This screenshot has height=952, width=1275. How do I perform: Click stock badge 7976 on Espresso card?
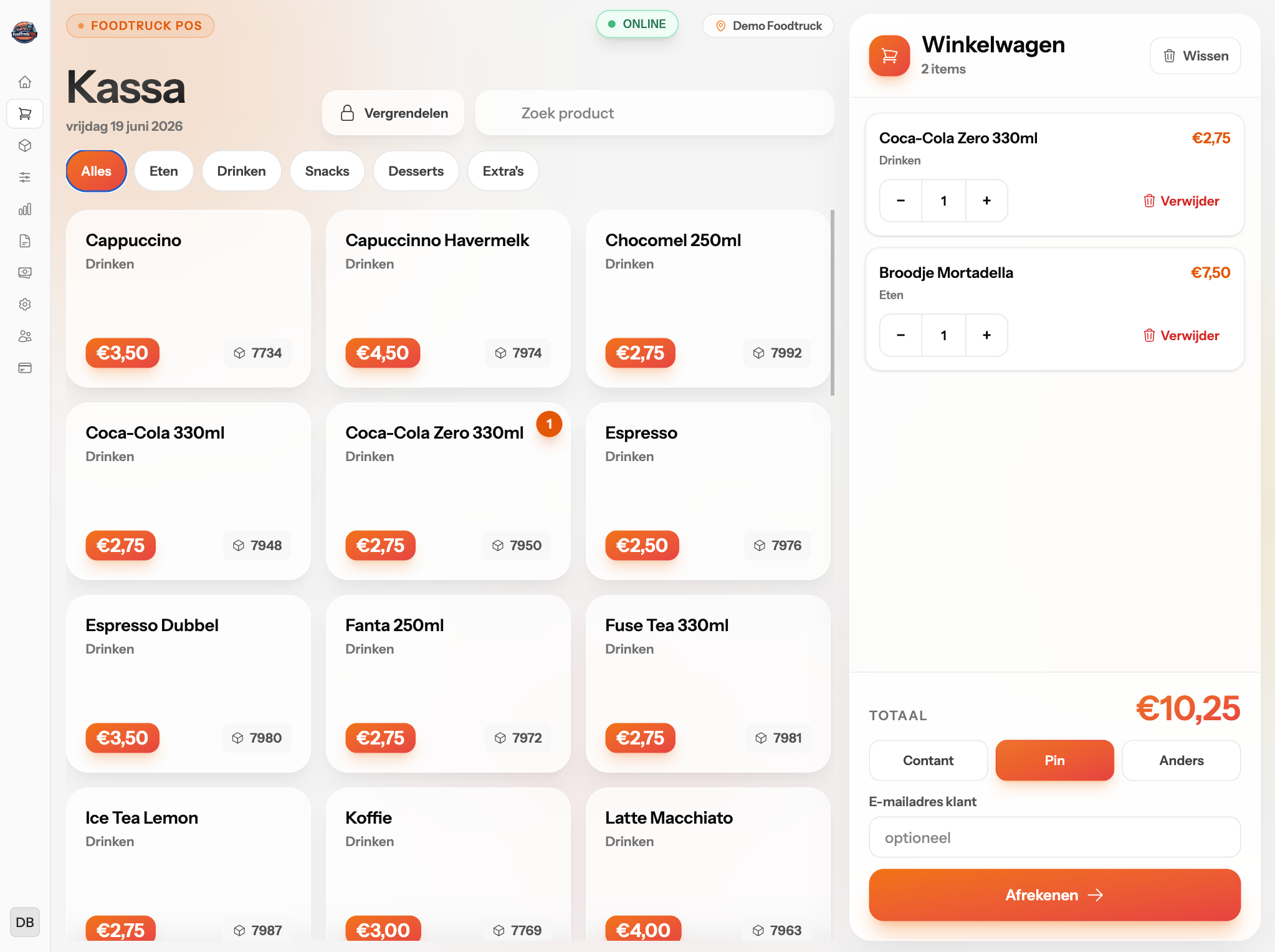[778, 545]
